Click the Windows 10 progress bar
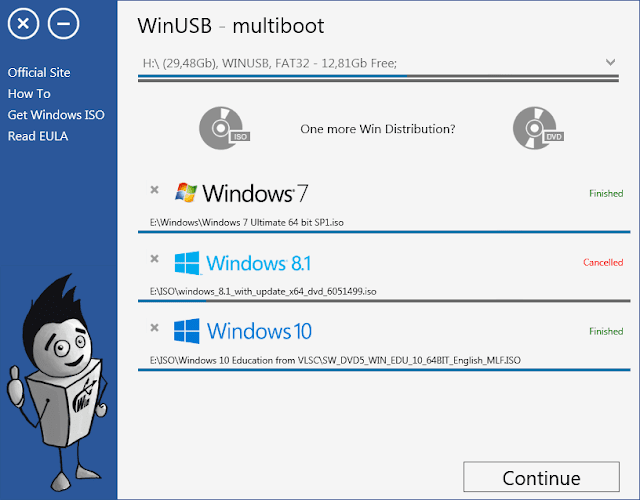Image resolution: width=640 pixels, height=500 pixels. coord(384,370)
